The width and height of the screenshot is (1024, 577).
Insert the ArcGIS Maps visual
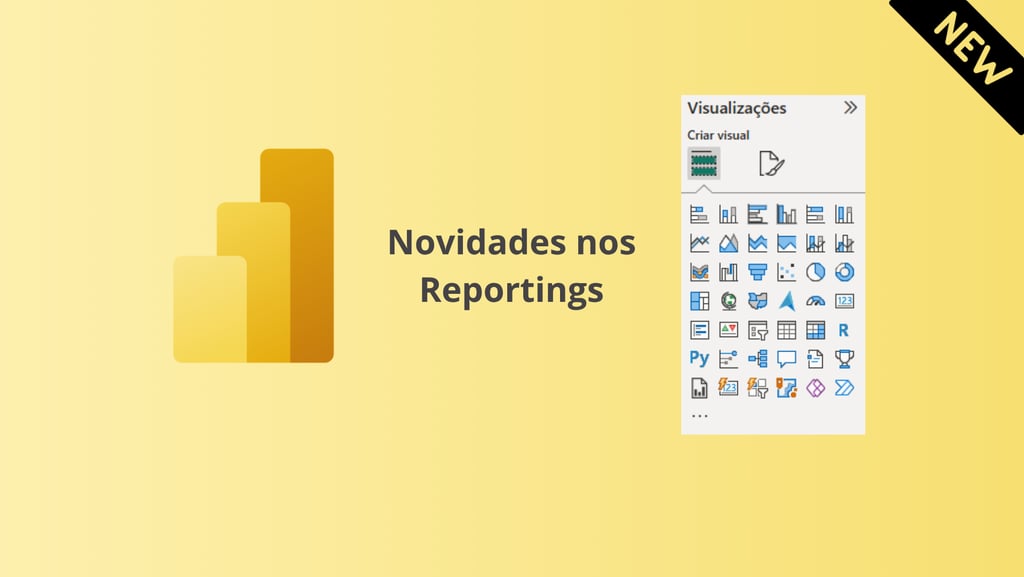[x=786, y=388]
